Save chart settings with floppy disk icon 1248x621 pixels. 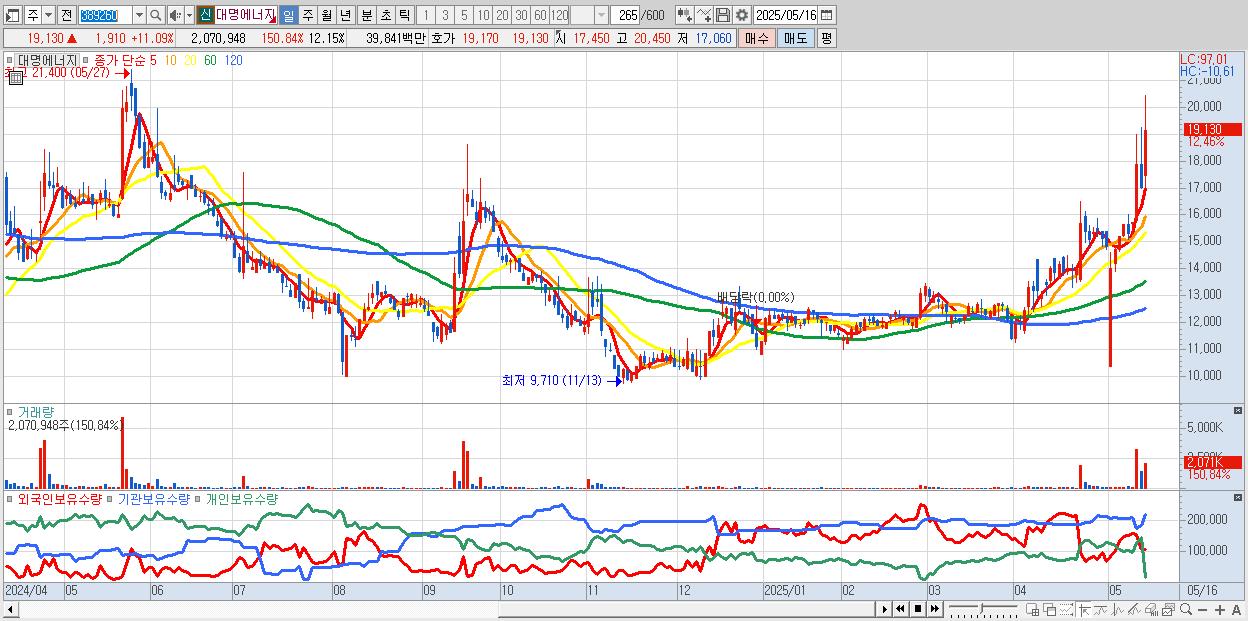click(x=723, y=15)
